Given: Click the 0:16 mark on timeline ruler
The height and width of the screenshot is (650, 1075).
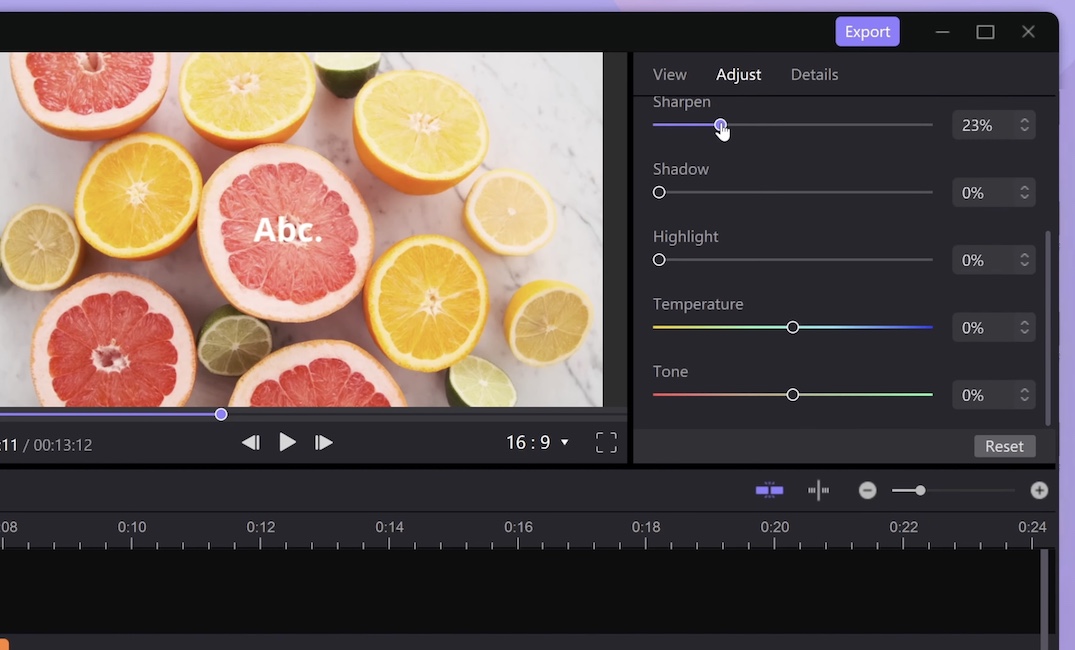Looking at the screenshot, I should pos(518,527).
